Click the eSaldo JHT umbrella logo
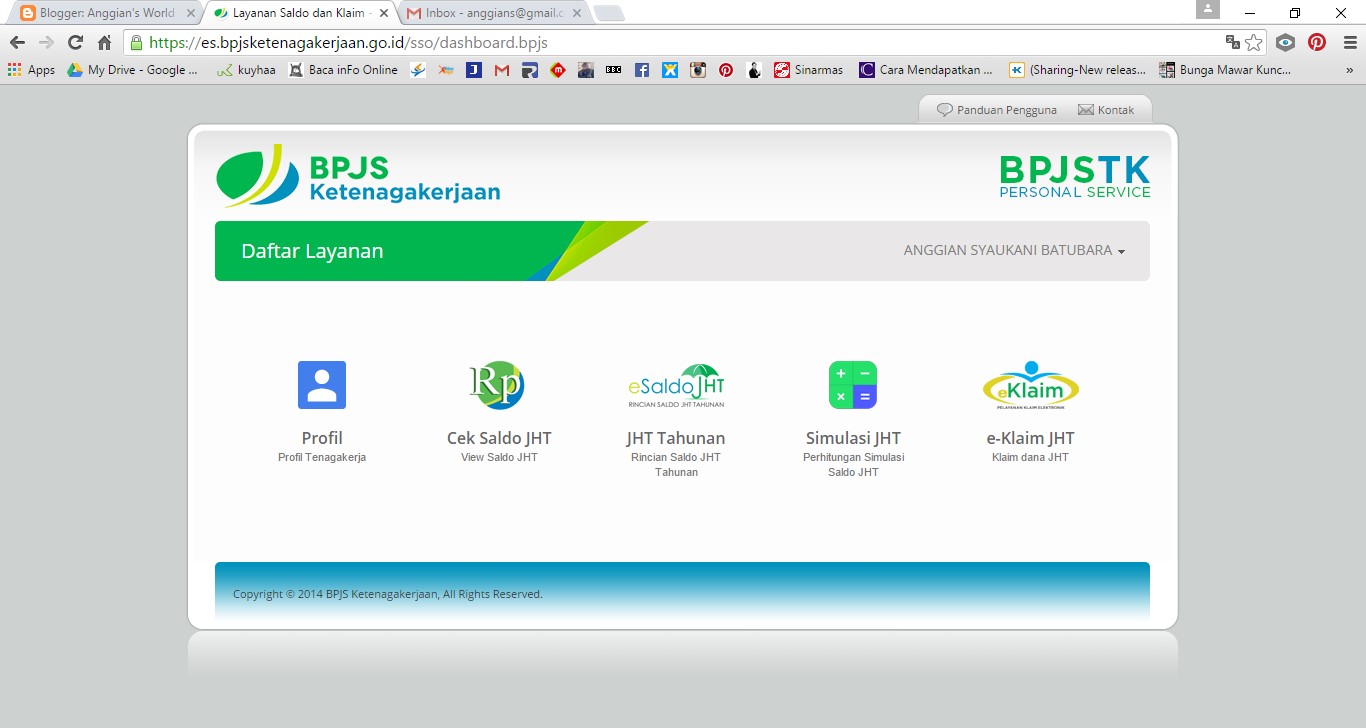Image resolution: width=1366 pixels, height=728 pixels. pyautogui.click(x=676, y=386)
